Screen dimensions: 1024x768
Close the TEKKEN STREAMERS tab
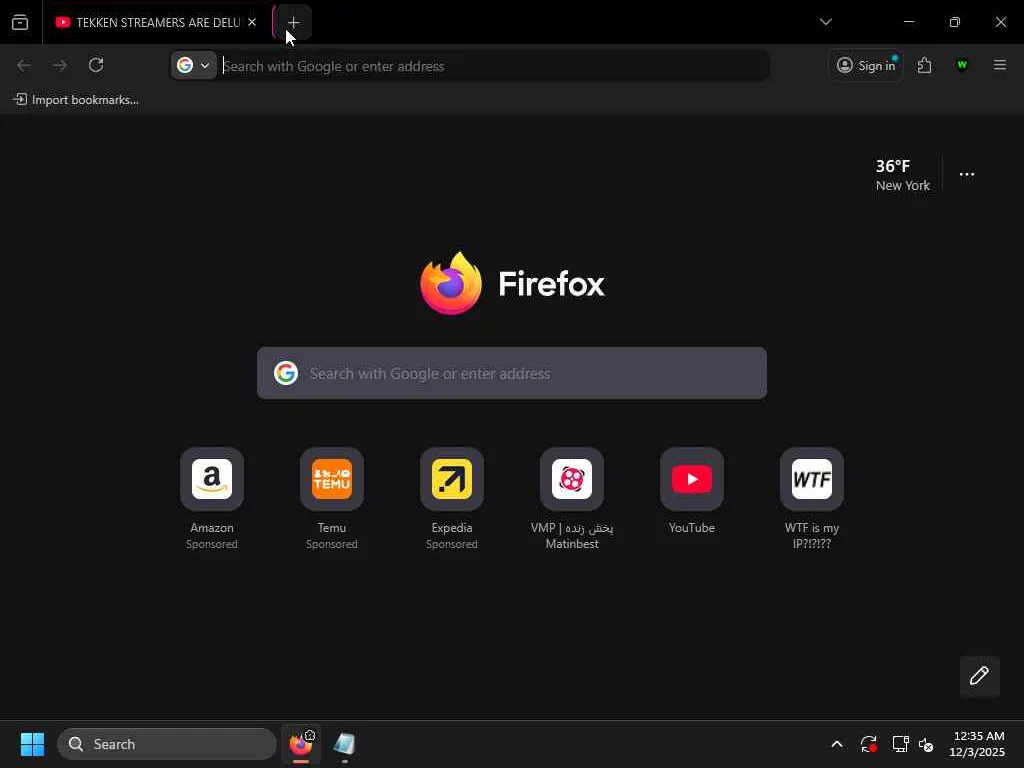point(252,22)
